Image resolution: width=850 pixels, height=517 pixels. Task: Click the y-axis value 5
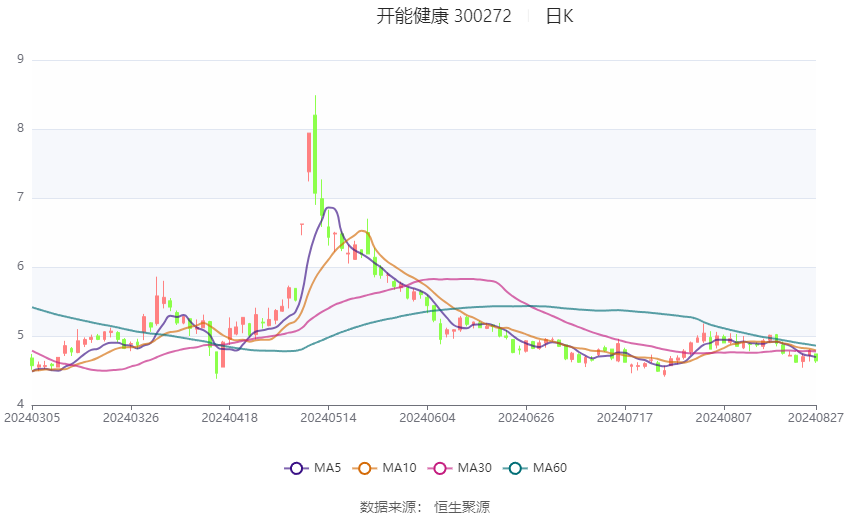coord(21,335)
